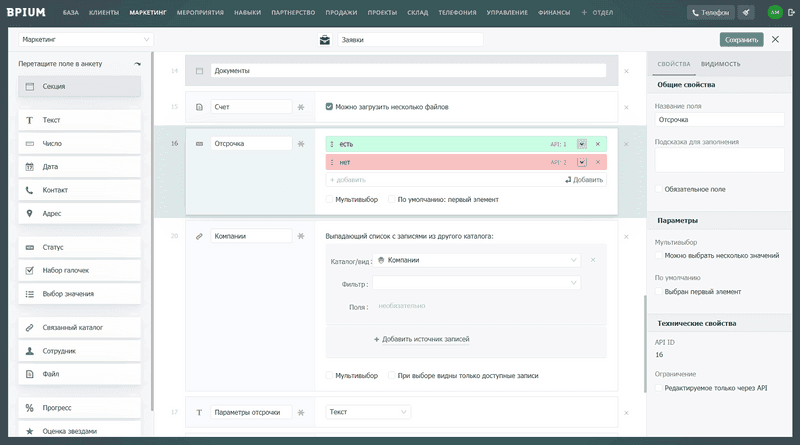This screenshot has width=800, height=445.
Task: Open the Текст type dropdown
Action: tap(368, 412)
